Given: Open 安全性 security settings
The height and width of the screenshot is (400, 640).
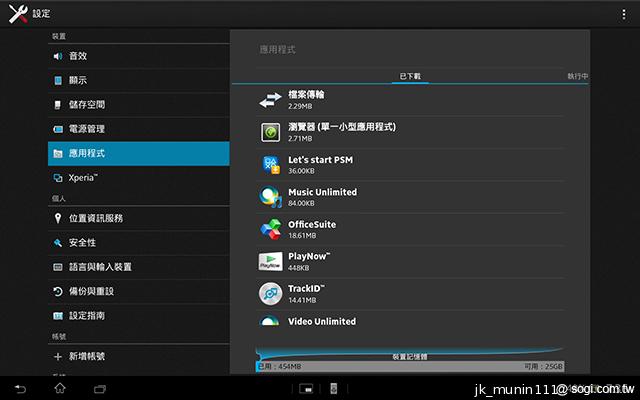Looking at the screenshot, I should point(139,243).
